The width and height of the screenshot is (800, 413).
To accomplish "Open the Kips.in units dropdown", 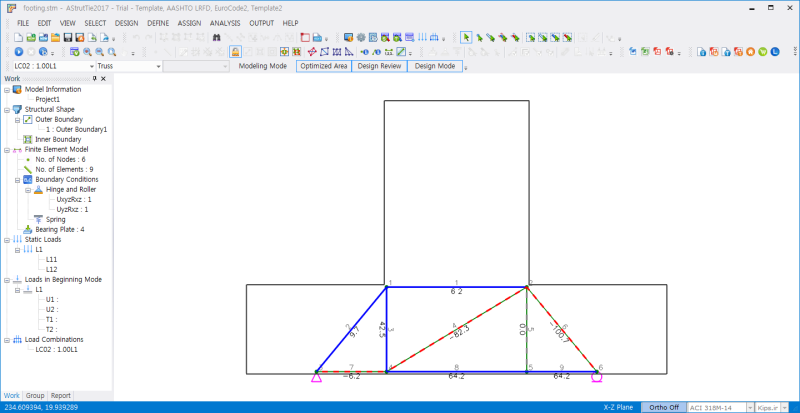I will pos(784,407).
